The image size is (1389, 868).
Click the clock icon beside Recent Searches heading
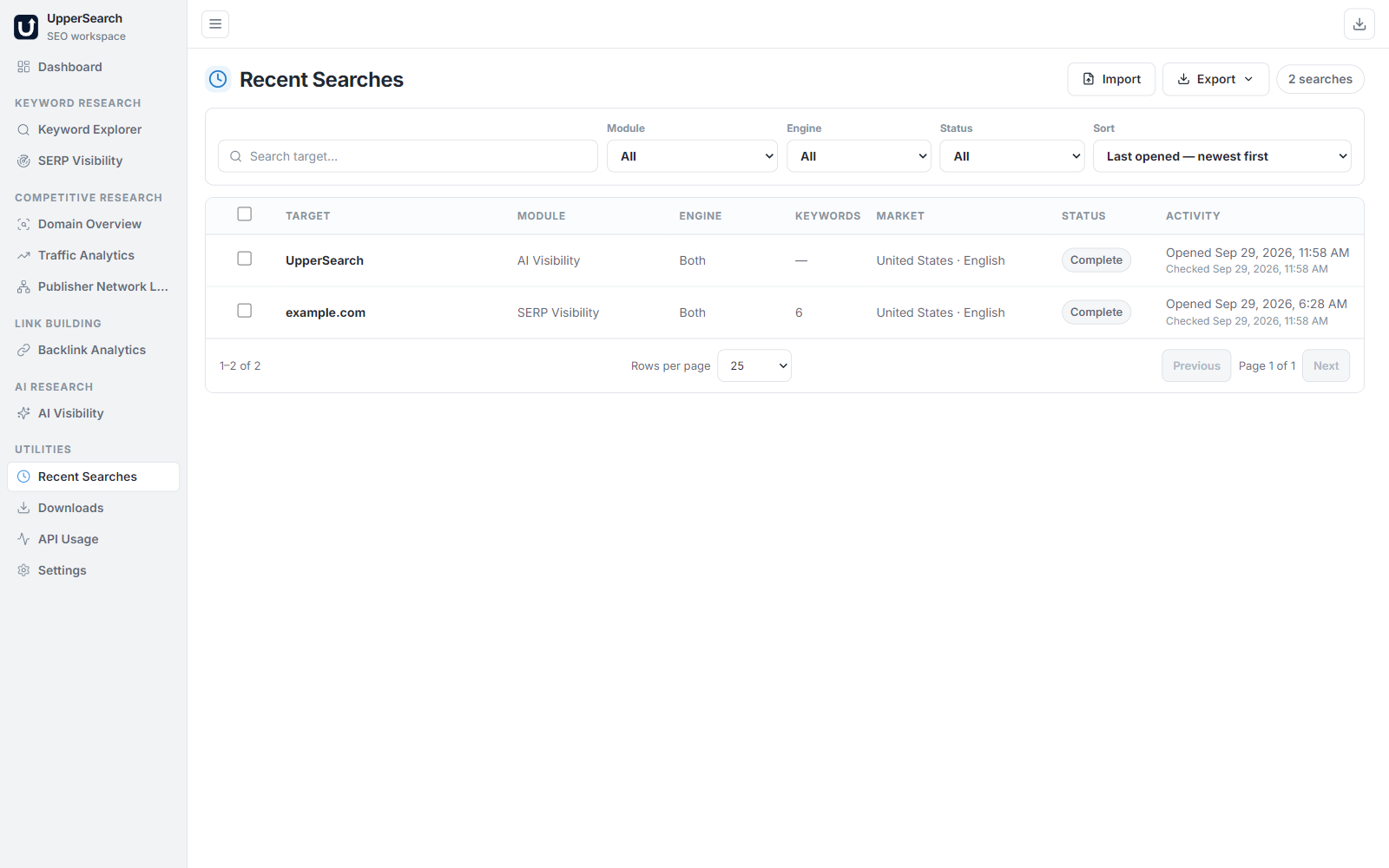pyautogui.click(x=218, y=79)
